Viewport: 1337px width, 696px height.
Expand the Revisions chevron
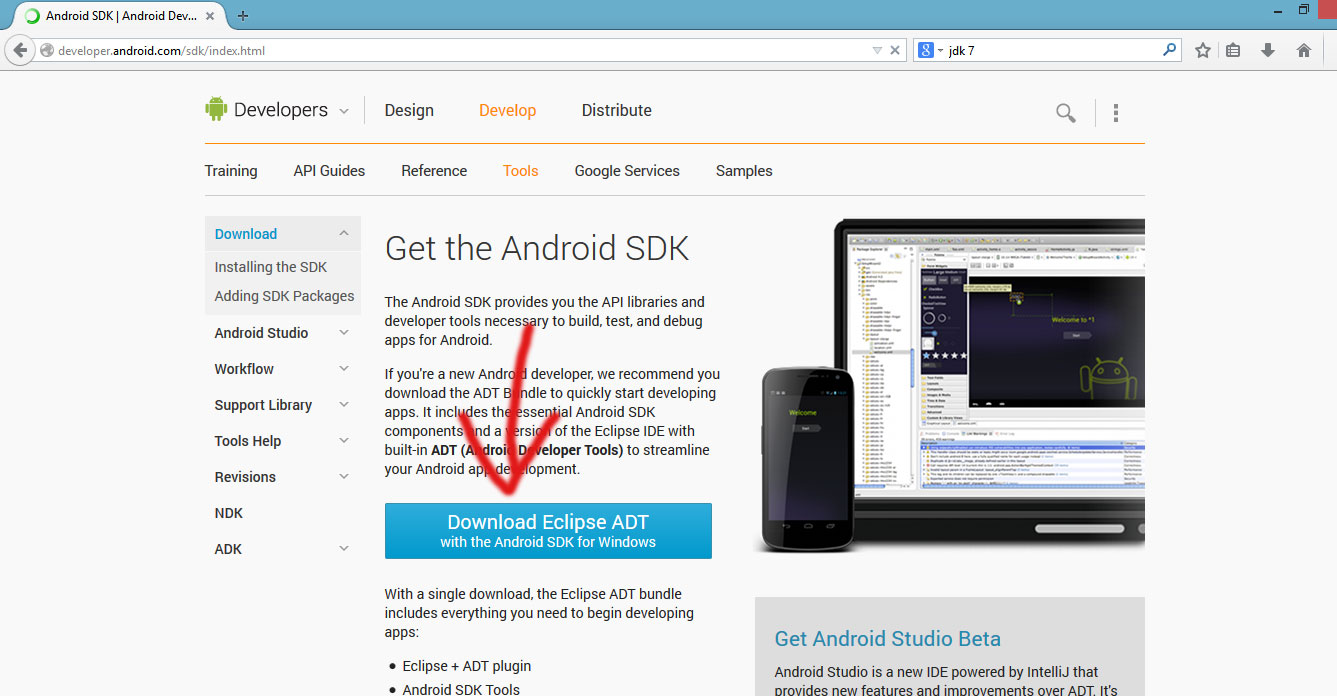coord(344,477)
